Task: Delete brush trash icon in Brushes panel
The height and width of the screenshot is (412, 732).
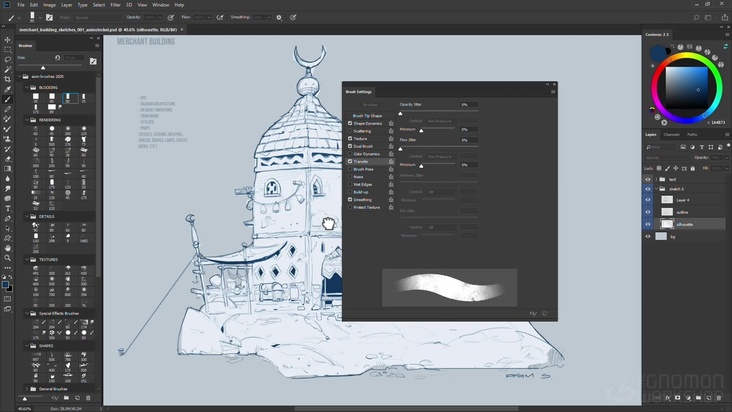Action: 88,398
